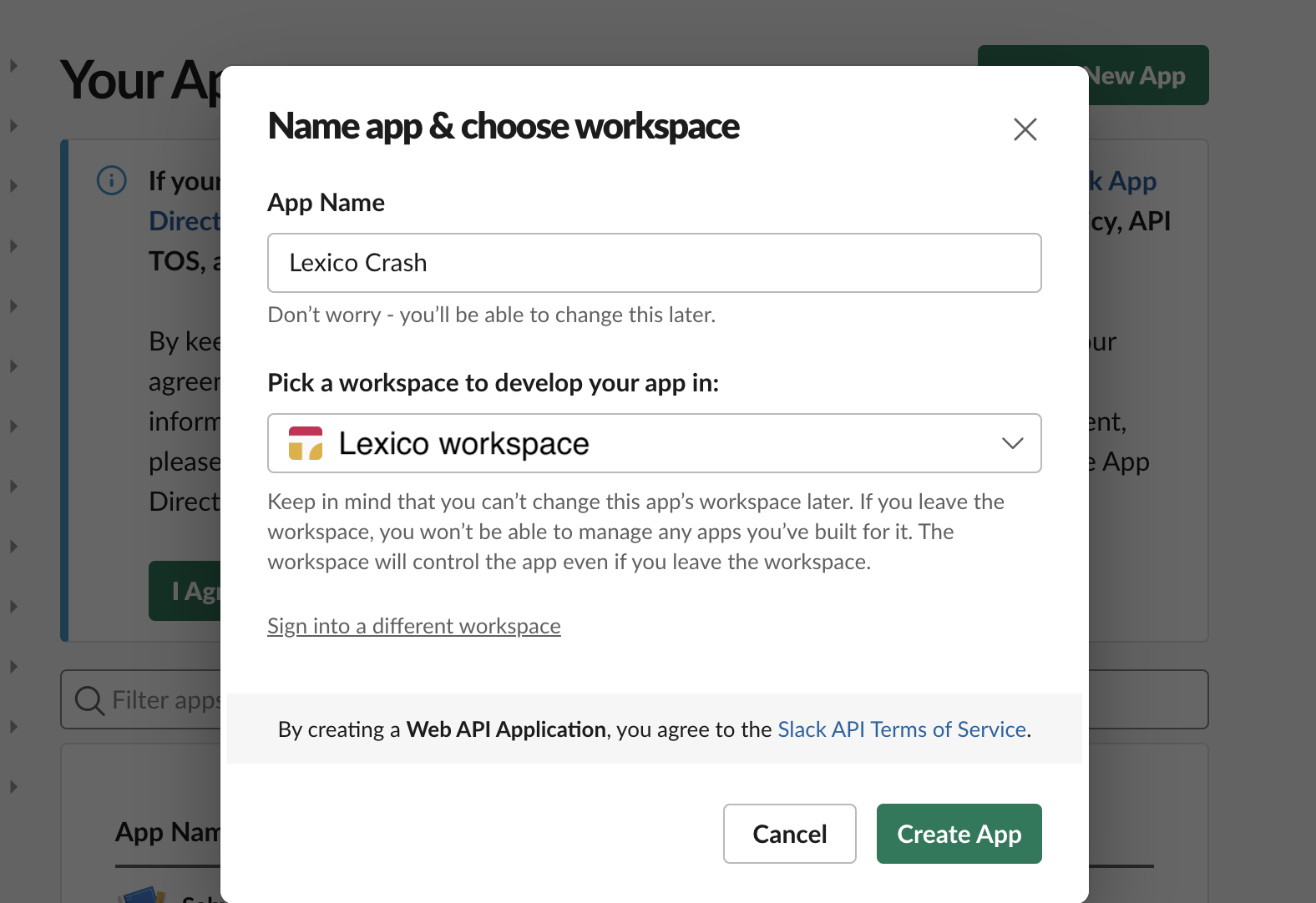Open the Slack API Terms of Service link
1316x903 pixels.
click(x=901, y=729)
